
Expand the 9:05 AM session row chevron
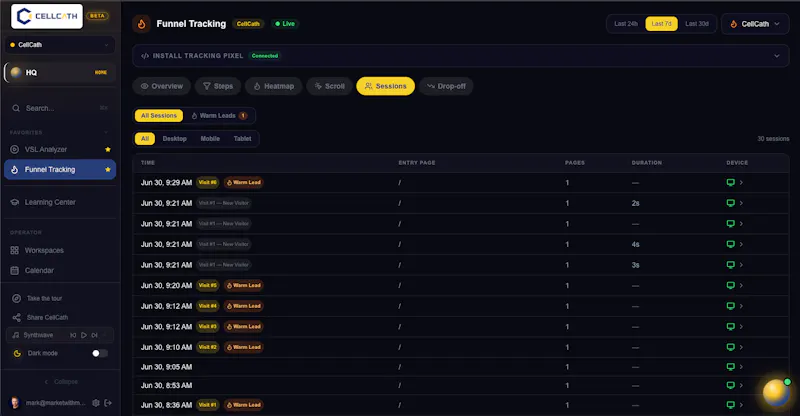[741, 367]
